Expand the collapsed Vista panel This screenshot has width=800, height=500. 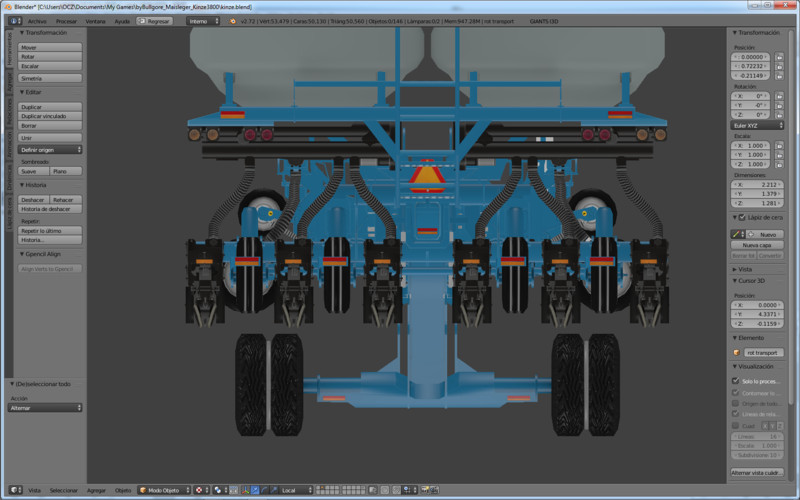point(744,269)
